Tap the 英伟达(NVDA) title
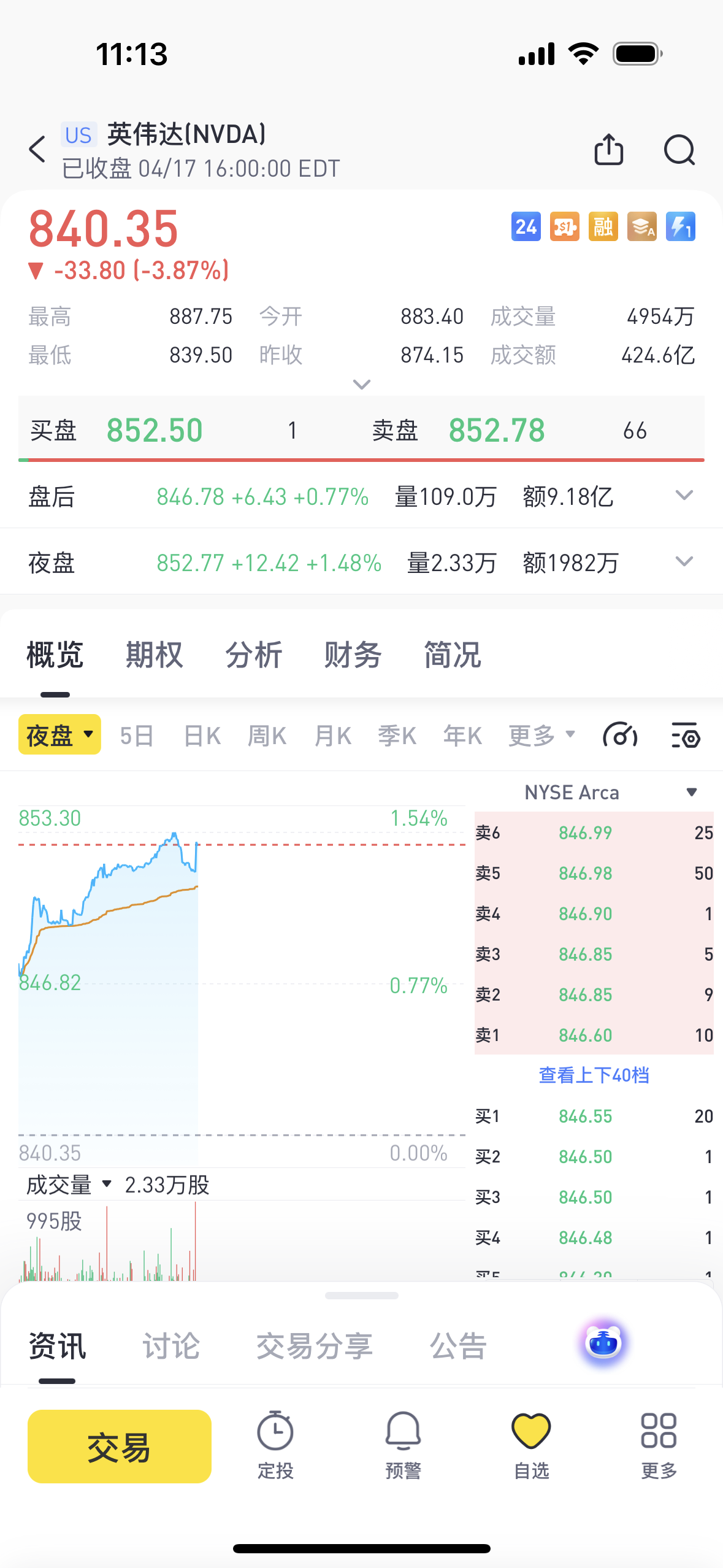 click(x=186, y=134)
